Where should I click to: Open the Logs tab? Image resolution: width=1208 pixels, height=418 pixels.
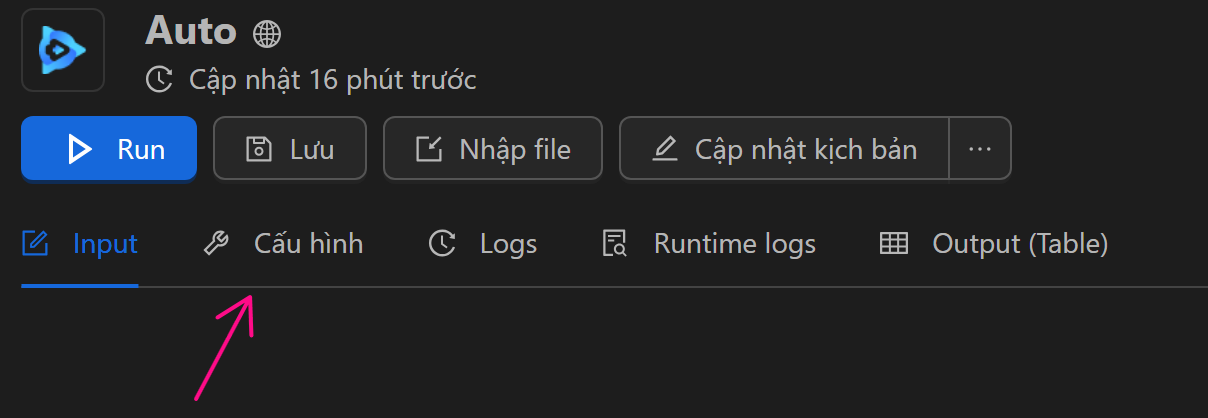click(508, 243)
